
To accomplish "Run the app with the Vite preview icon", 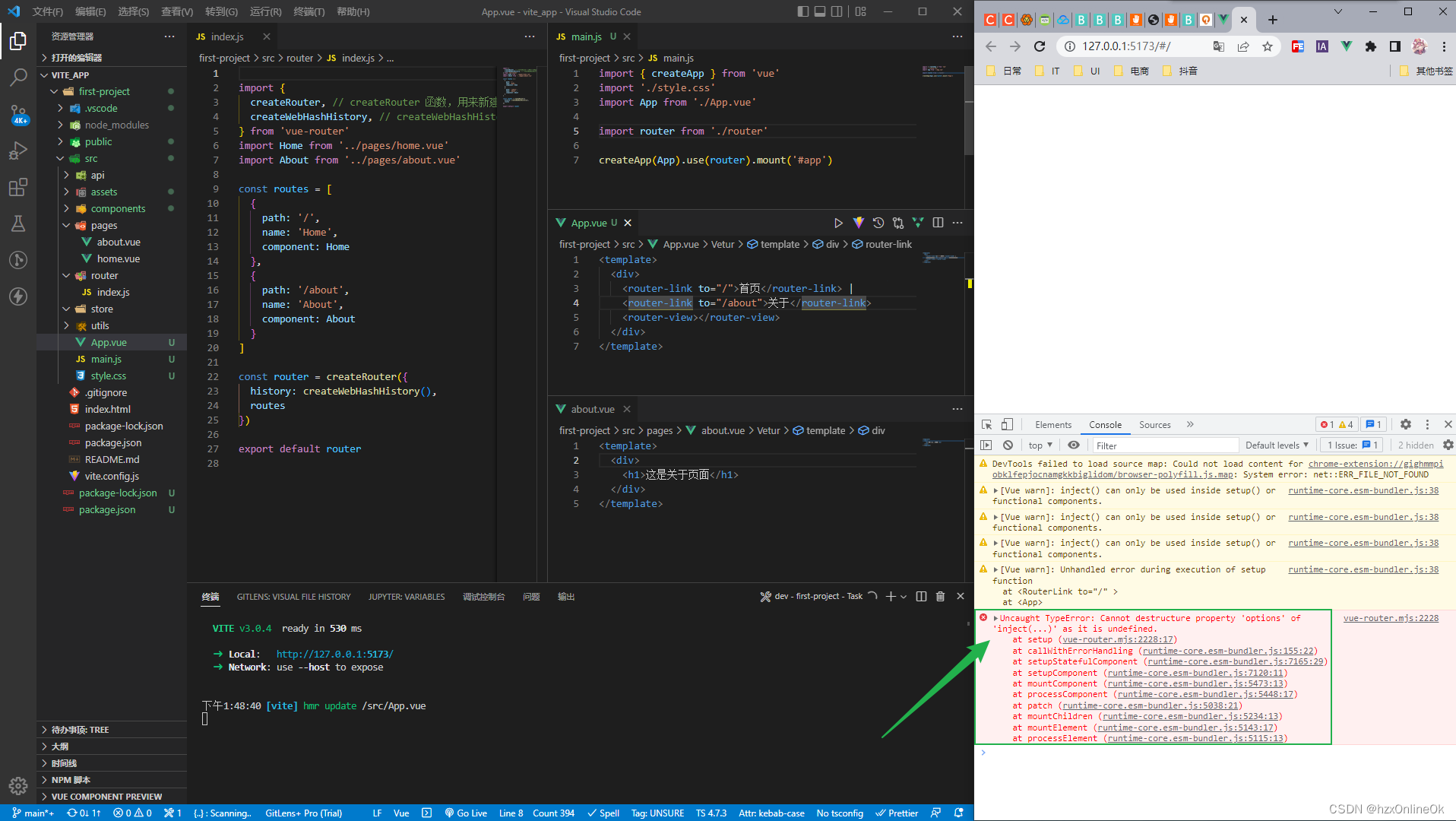I will click(x=859, y=222).
